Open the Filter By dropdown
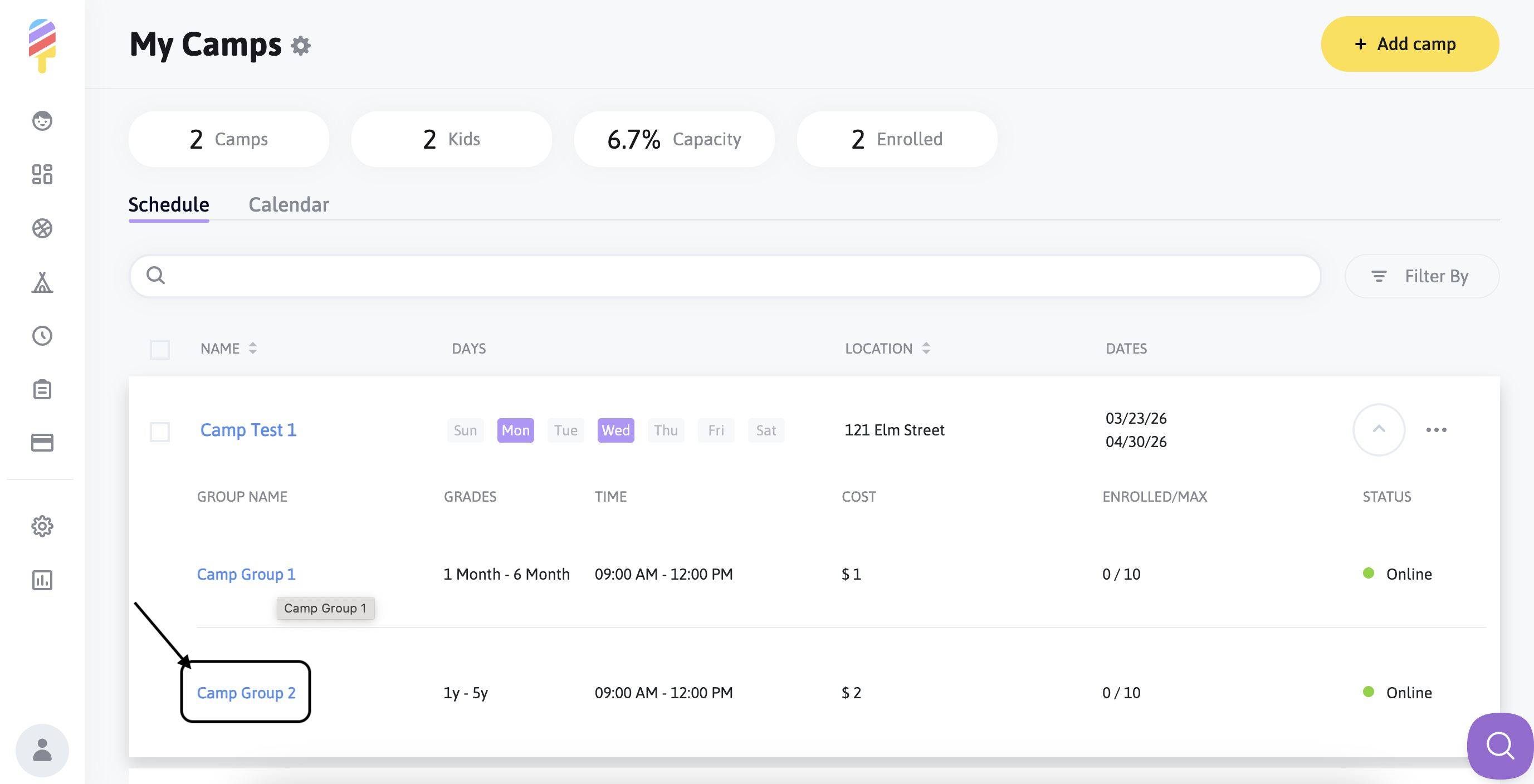 pyautogui.click(x=1421, y=276)
